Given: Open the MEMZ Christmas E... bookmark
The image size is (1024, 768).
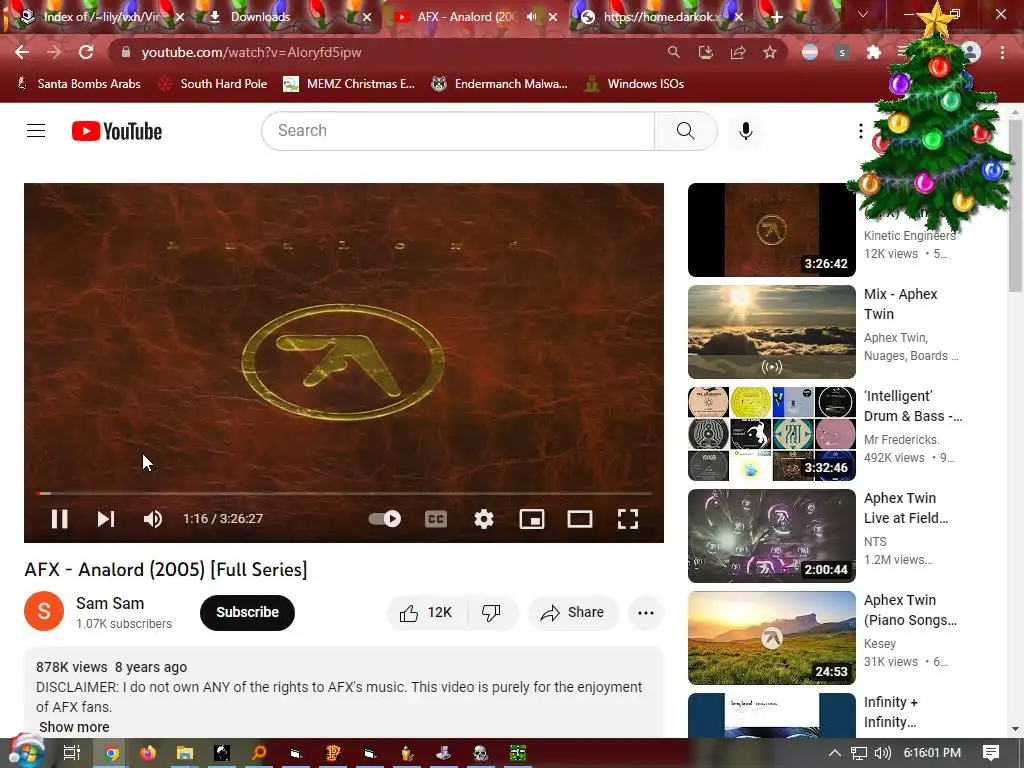Looking at the screenshot, I should (x=349, y=84).
